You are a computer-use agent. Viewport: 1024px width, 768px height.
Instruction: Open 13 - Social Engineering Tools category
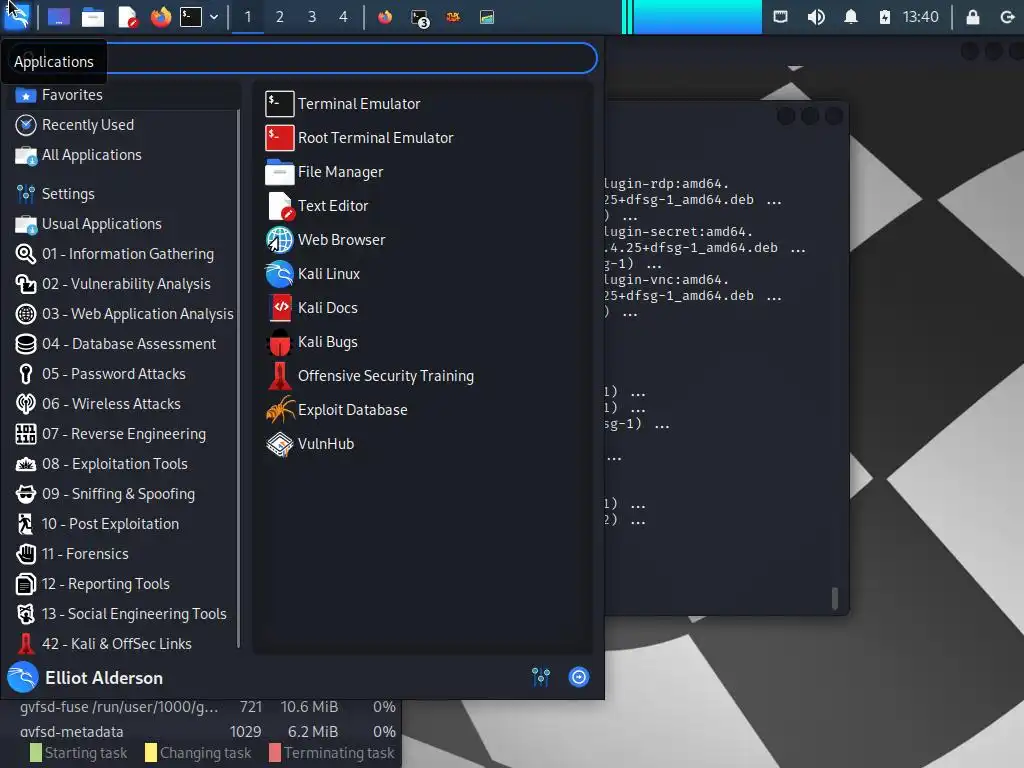123,615
